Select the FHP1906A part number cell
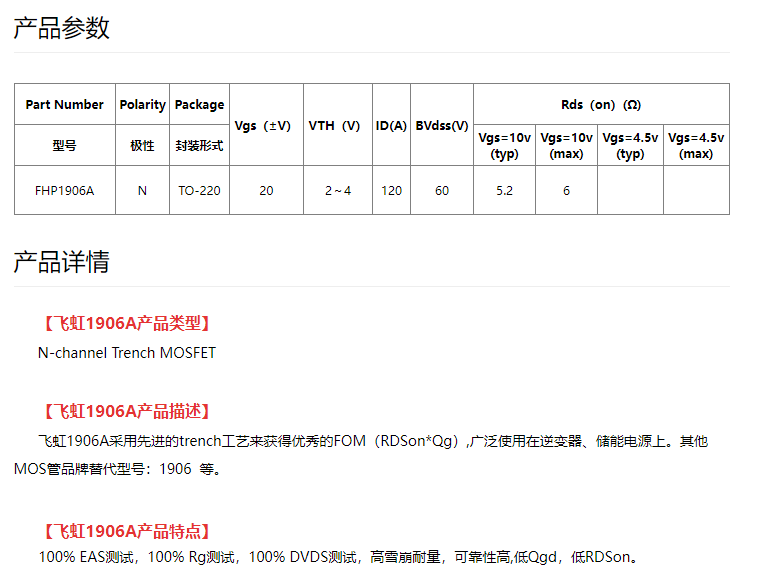Screen dimensions: 760x585 64,190
